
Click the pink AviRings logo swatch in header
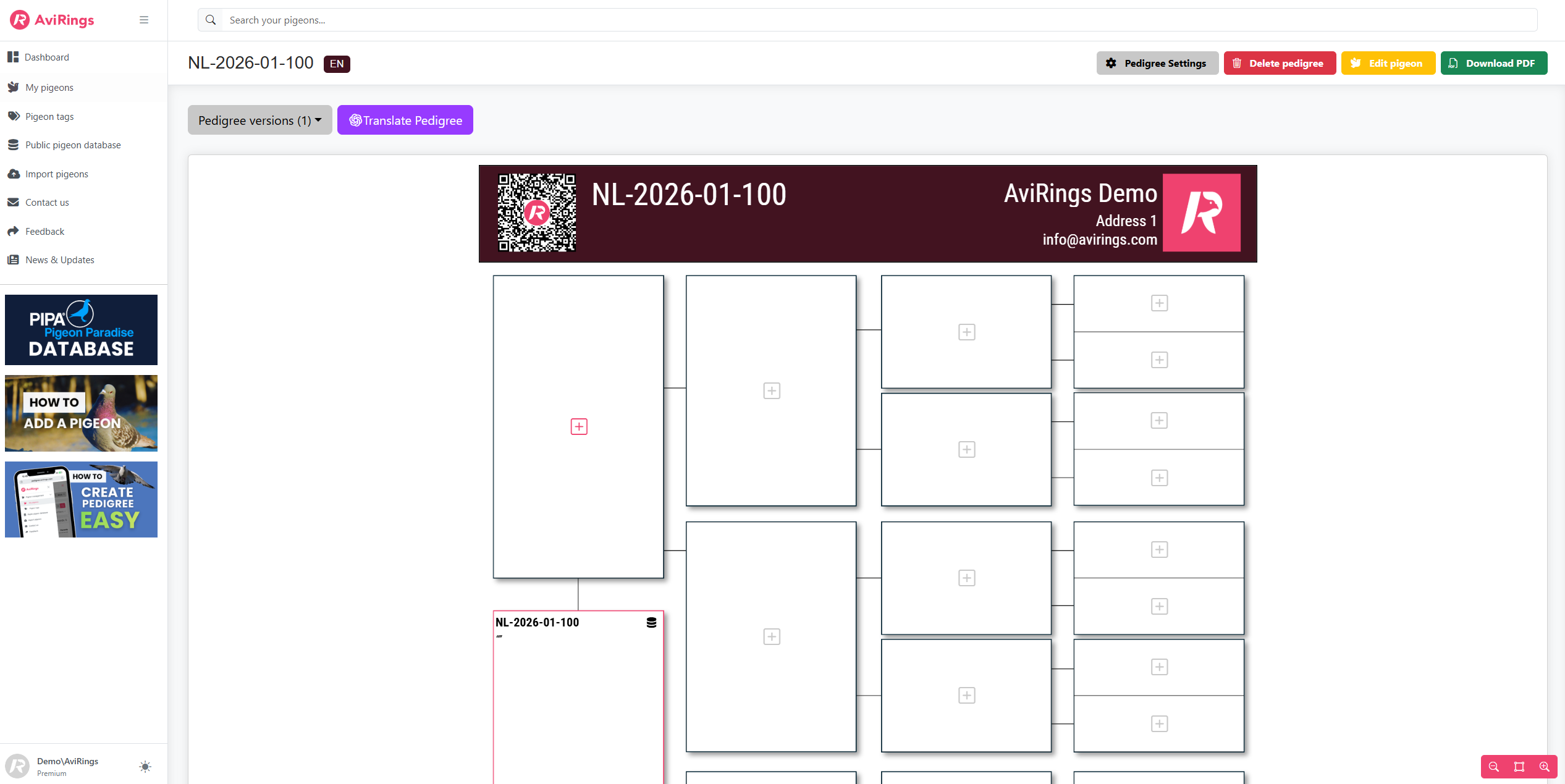tap(1201, 213)
